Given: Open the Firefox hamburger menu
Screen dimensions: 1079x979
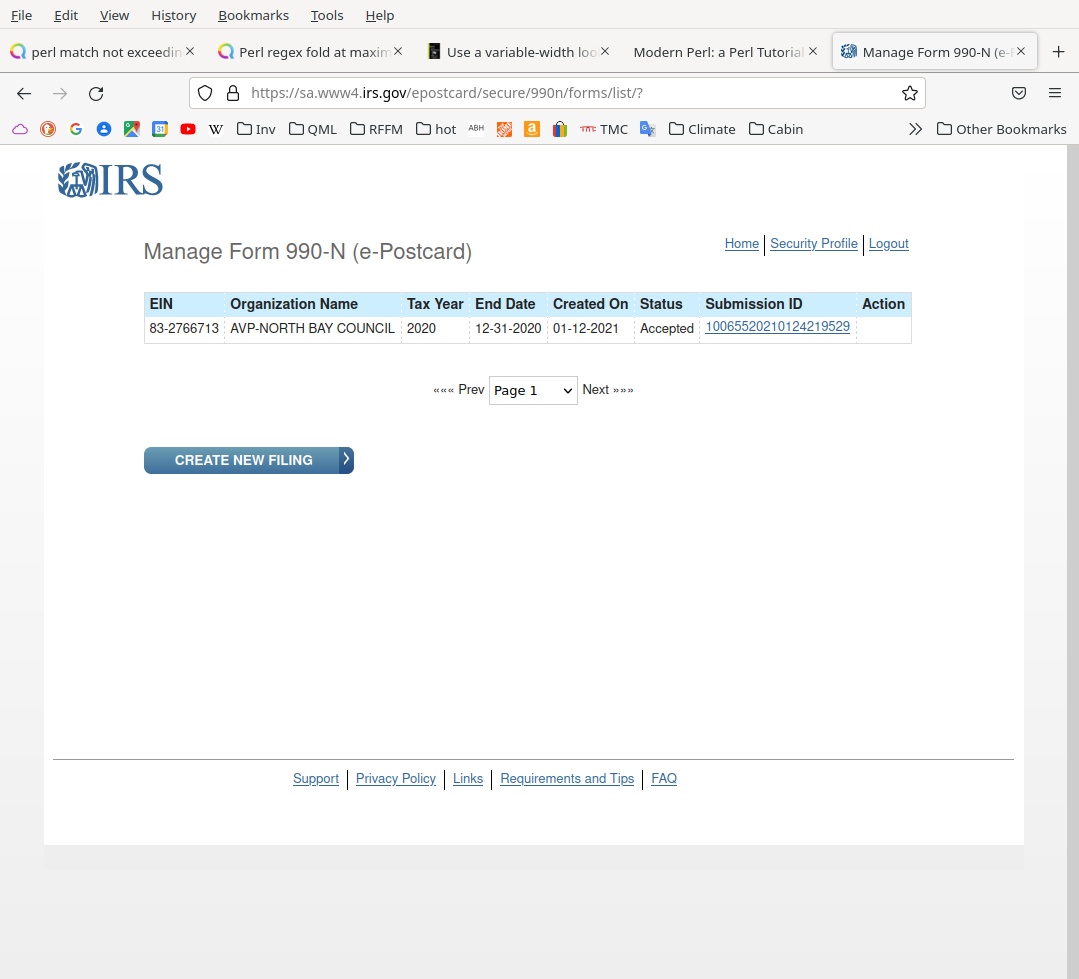Looking at the screenshot, I should 1054,93.
